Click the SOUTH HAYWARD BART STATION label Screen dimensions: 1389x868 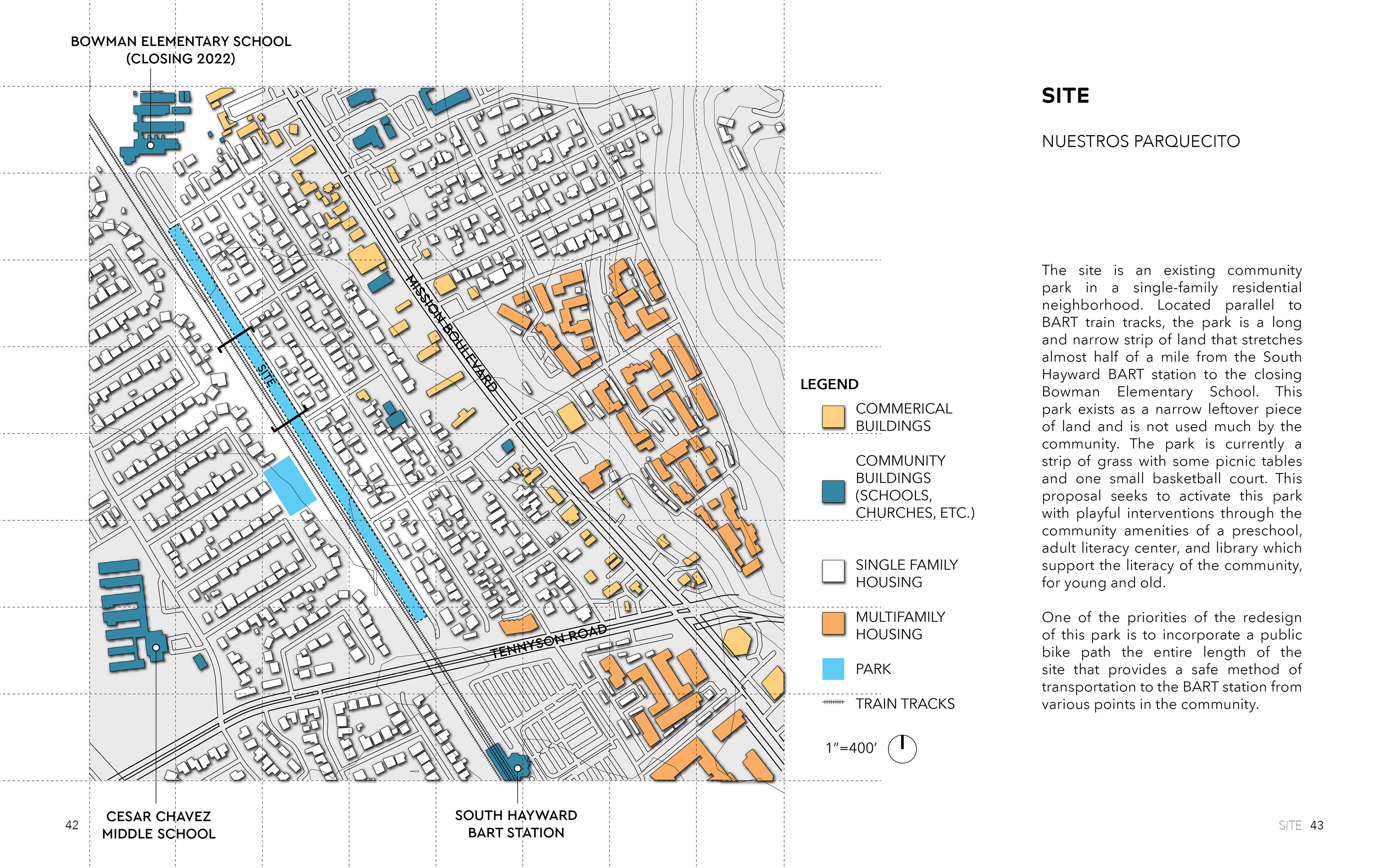[x=516, y=824]
